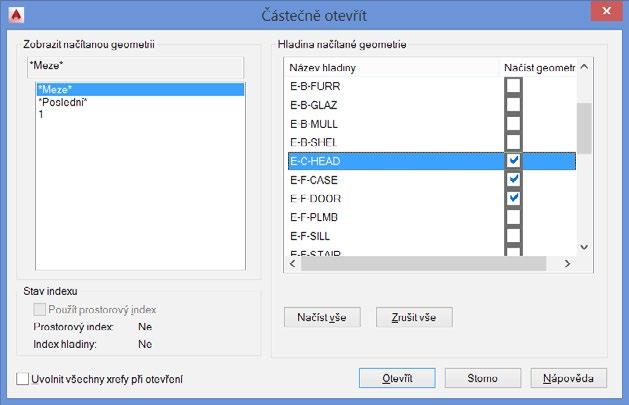Click the AutoCAD logo icon in title bar
Screen dimensions: 629x405
coord(16,15)
